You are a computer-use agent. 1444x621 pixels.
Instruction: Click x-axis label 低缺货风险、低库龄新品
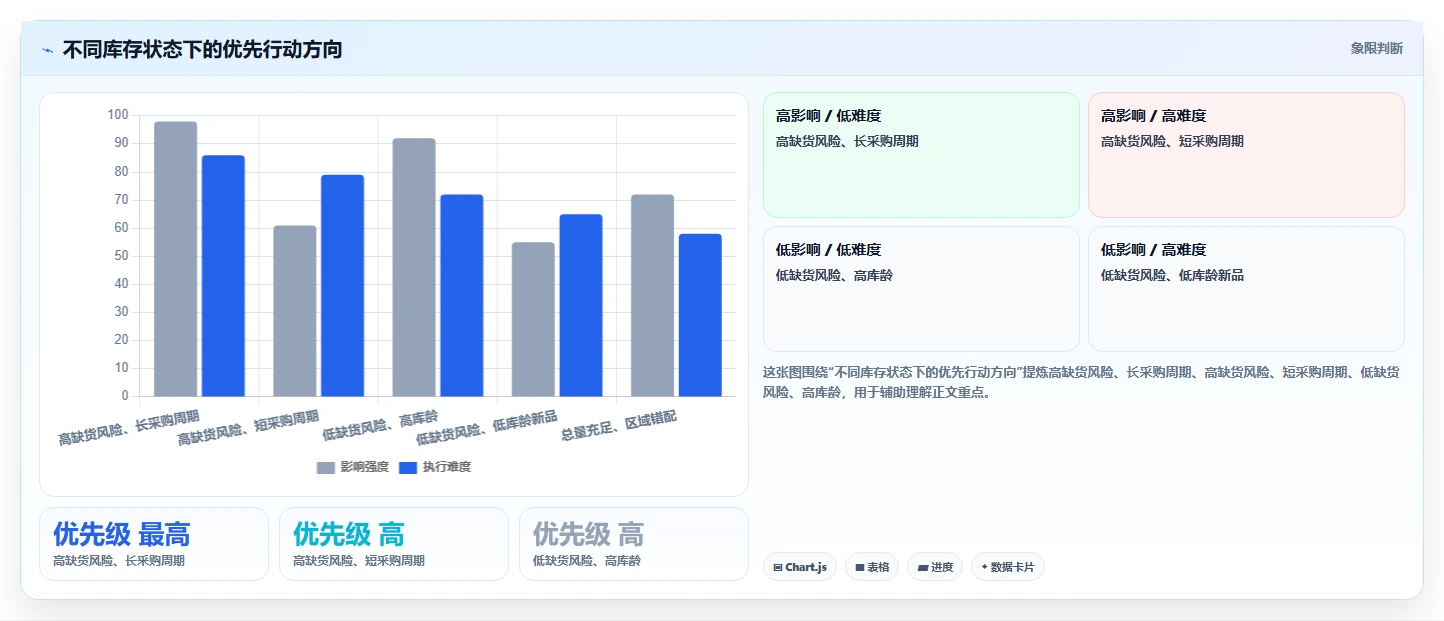click(487, 427)
